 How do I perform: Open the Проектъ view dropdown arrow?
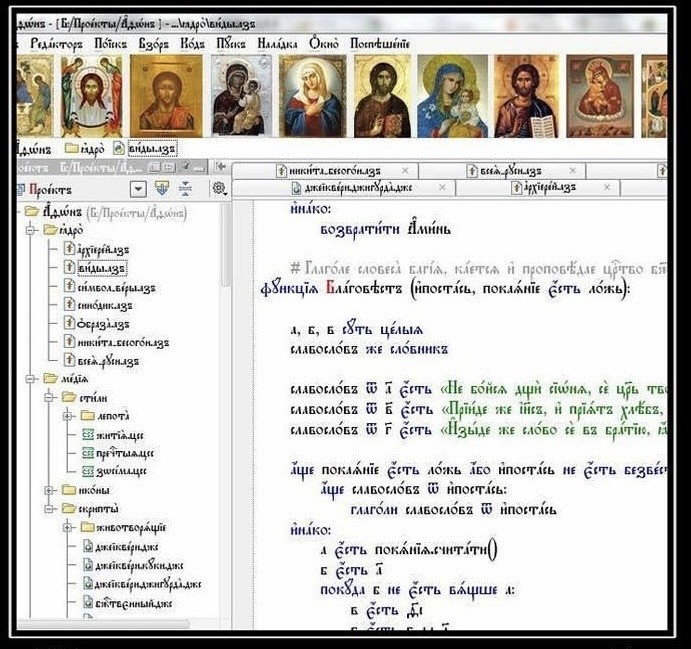[x=138, y=189]
